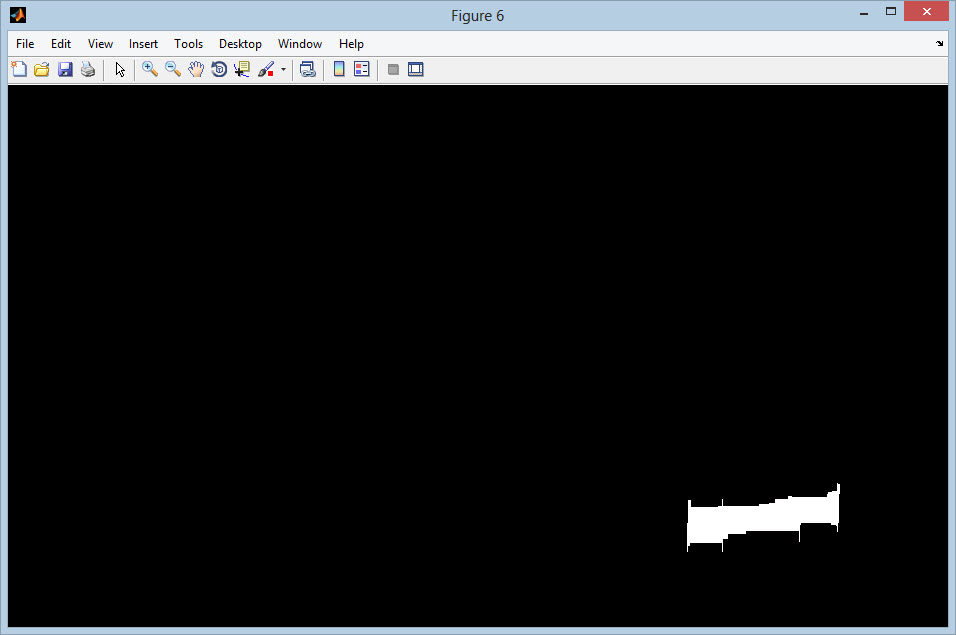The width and height of the screenshot is (956, 635).
Task: Activate the Zoom Out magnifier tool
Action: 173,69
